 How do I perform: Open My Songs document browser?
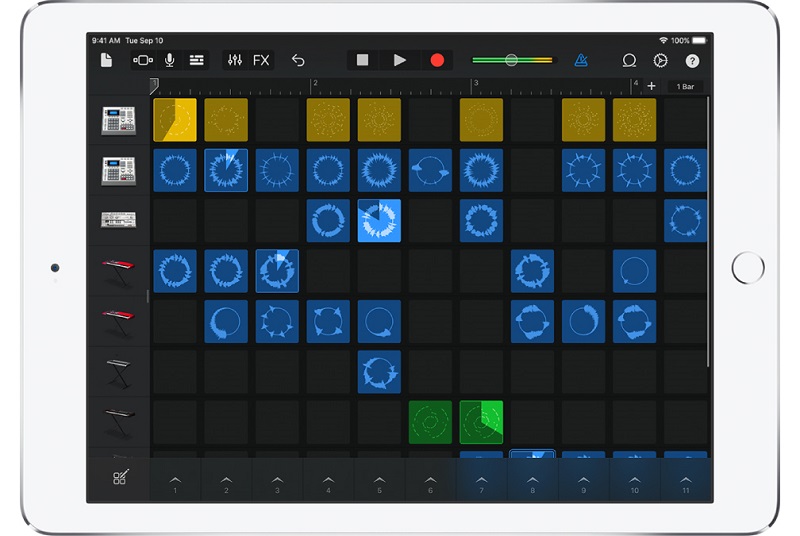point(106,60)
